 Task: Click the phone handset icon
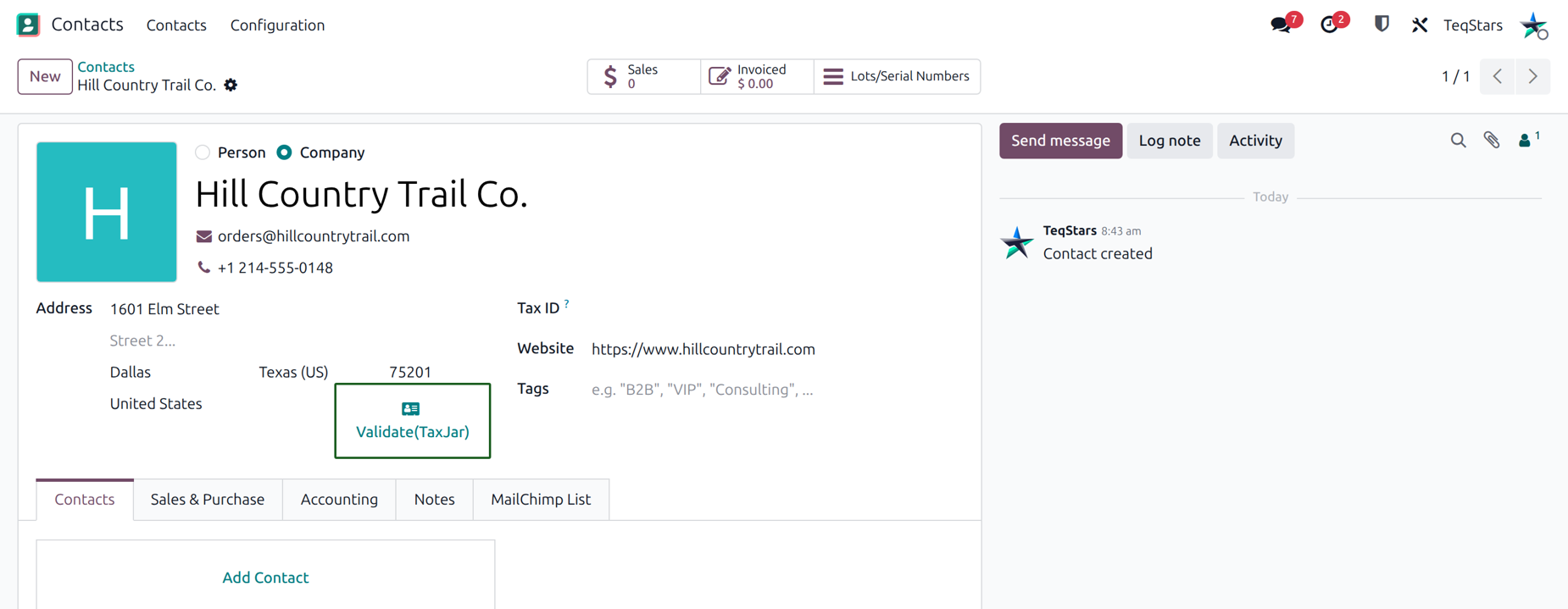(203, 268)
